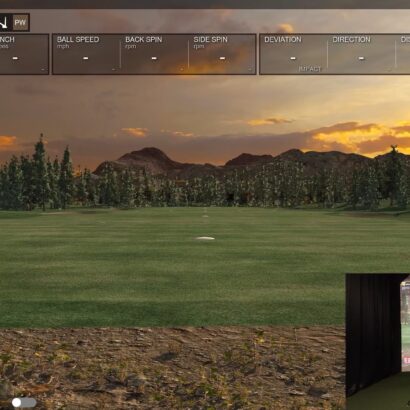Expand the Back Spin tile corner arrow

(182, 69)
